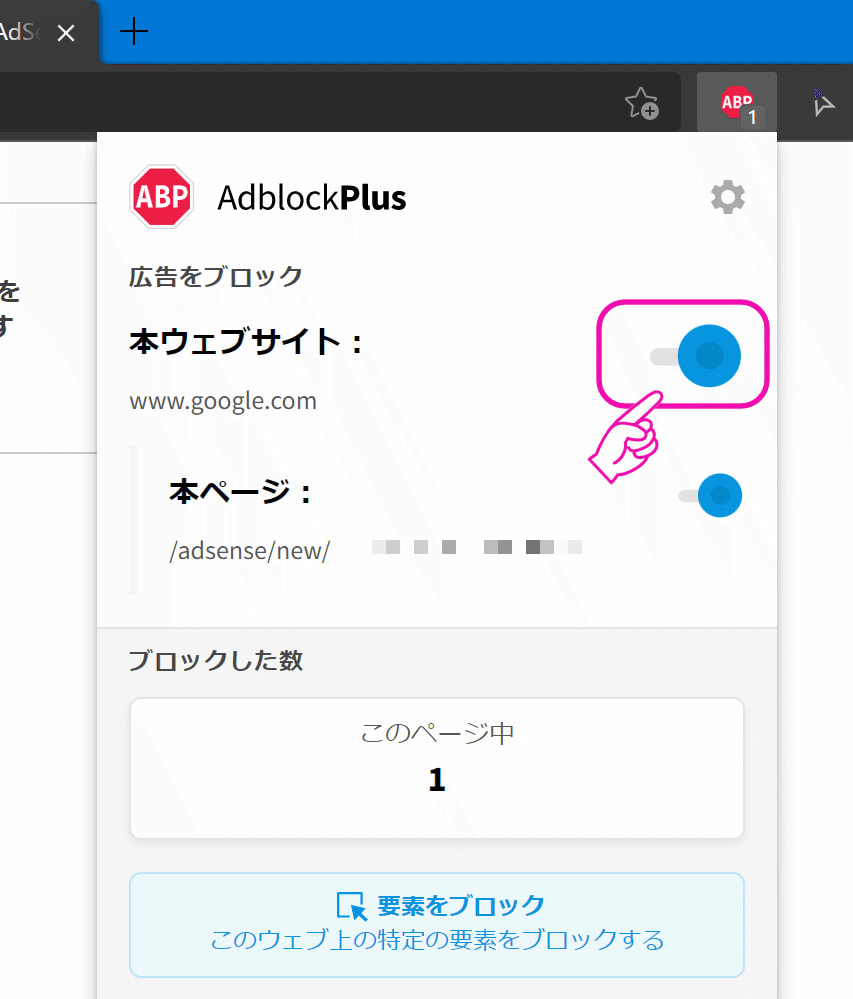Click the 広告をブロック heading
The height and width of the screenshot is (999, 853).
click(x=215, y=277)
